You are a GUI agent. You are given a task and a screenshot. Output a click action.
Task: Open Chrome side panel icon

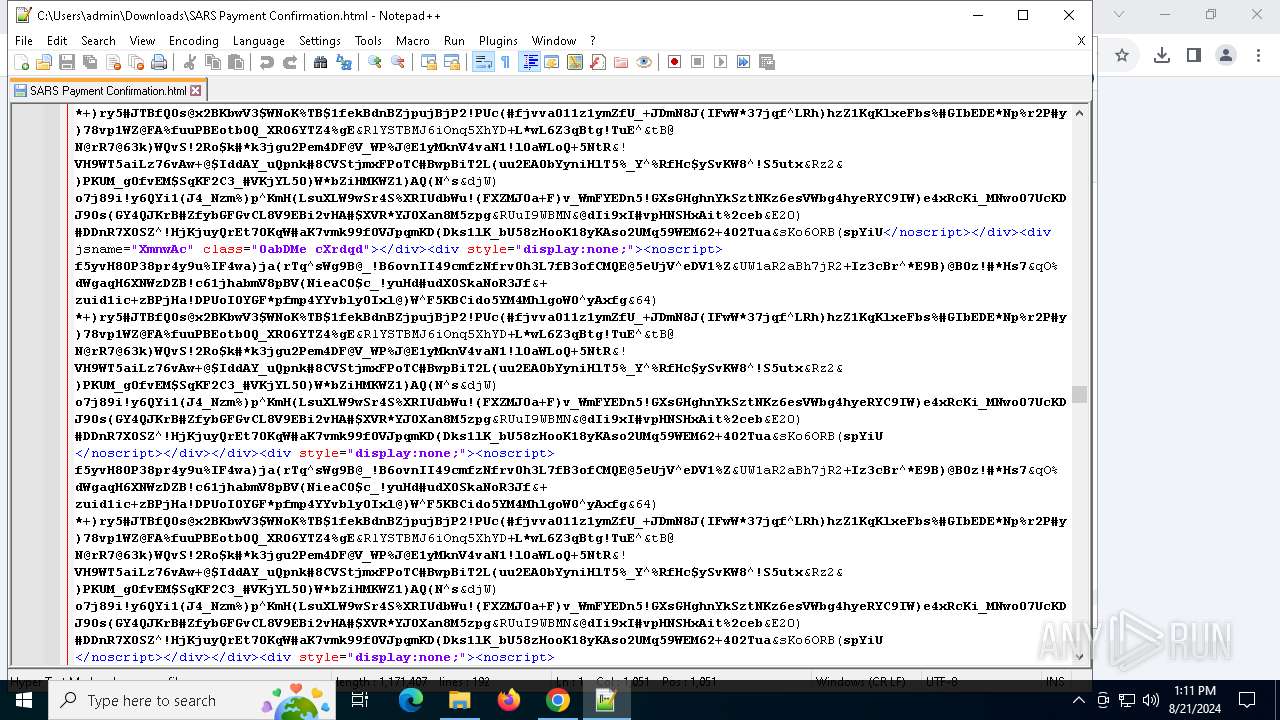pos(1193,55)
